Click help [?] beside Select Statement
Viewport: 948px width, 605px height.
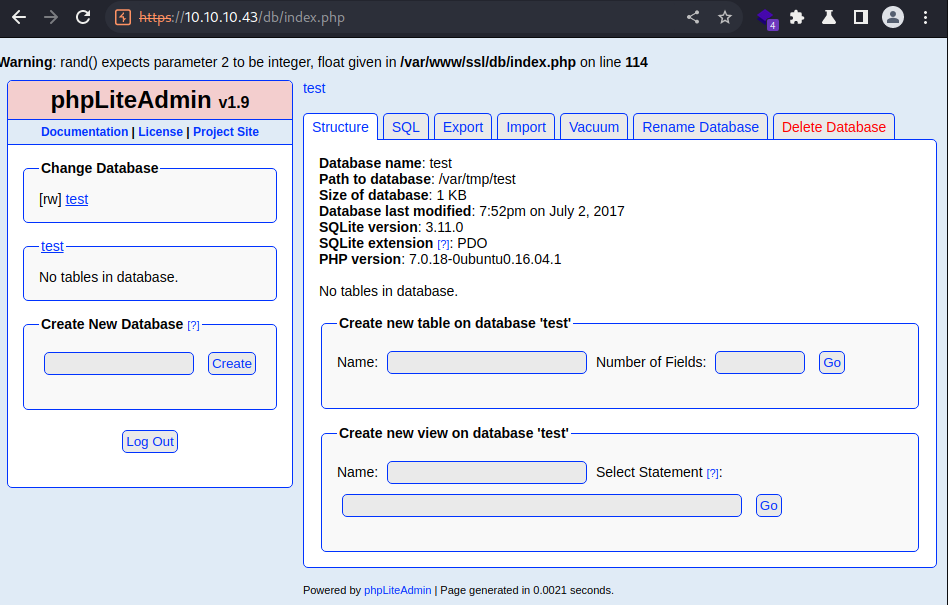coord(713,473)
